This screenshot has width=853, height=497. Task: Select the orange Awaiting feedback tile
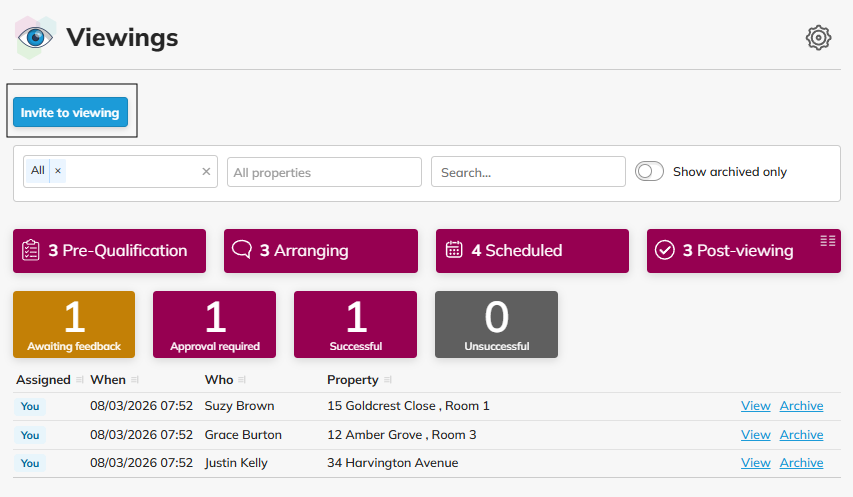[74, 324]
